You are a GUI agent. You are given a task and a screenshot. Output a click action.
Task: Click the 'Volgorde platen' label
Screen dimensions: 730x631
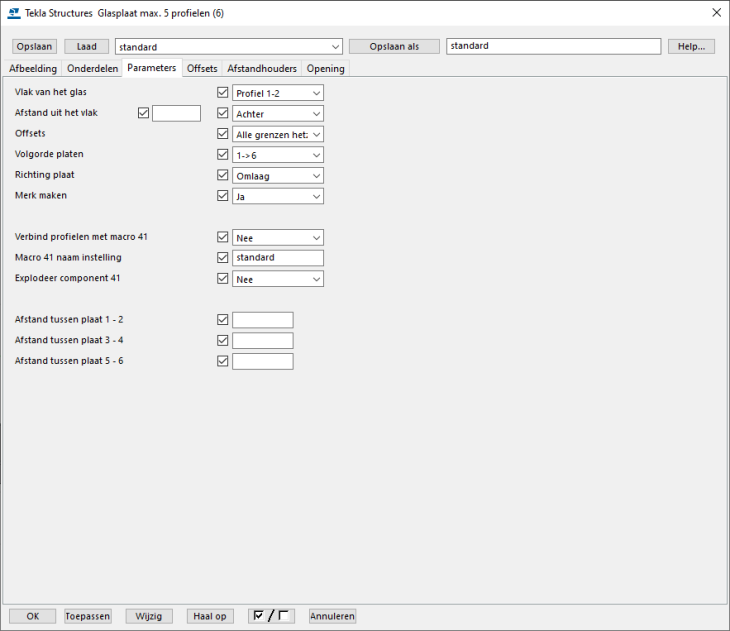click(x=49, y=154)
